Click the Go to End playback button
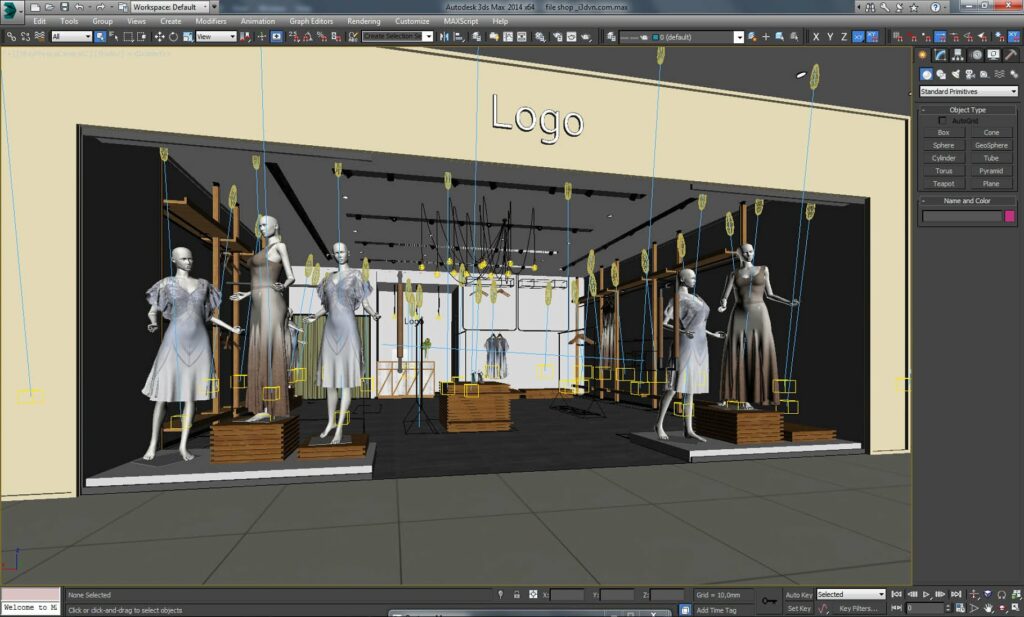The width and height of the screenshot is (1024, 617). (x=956, y=594)
